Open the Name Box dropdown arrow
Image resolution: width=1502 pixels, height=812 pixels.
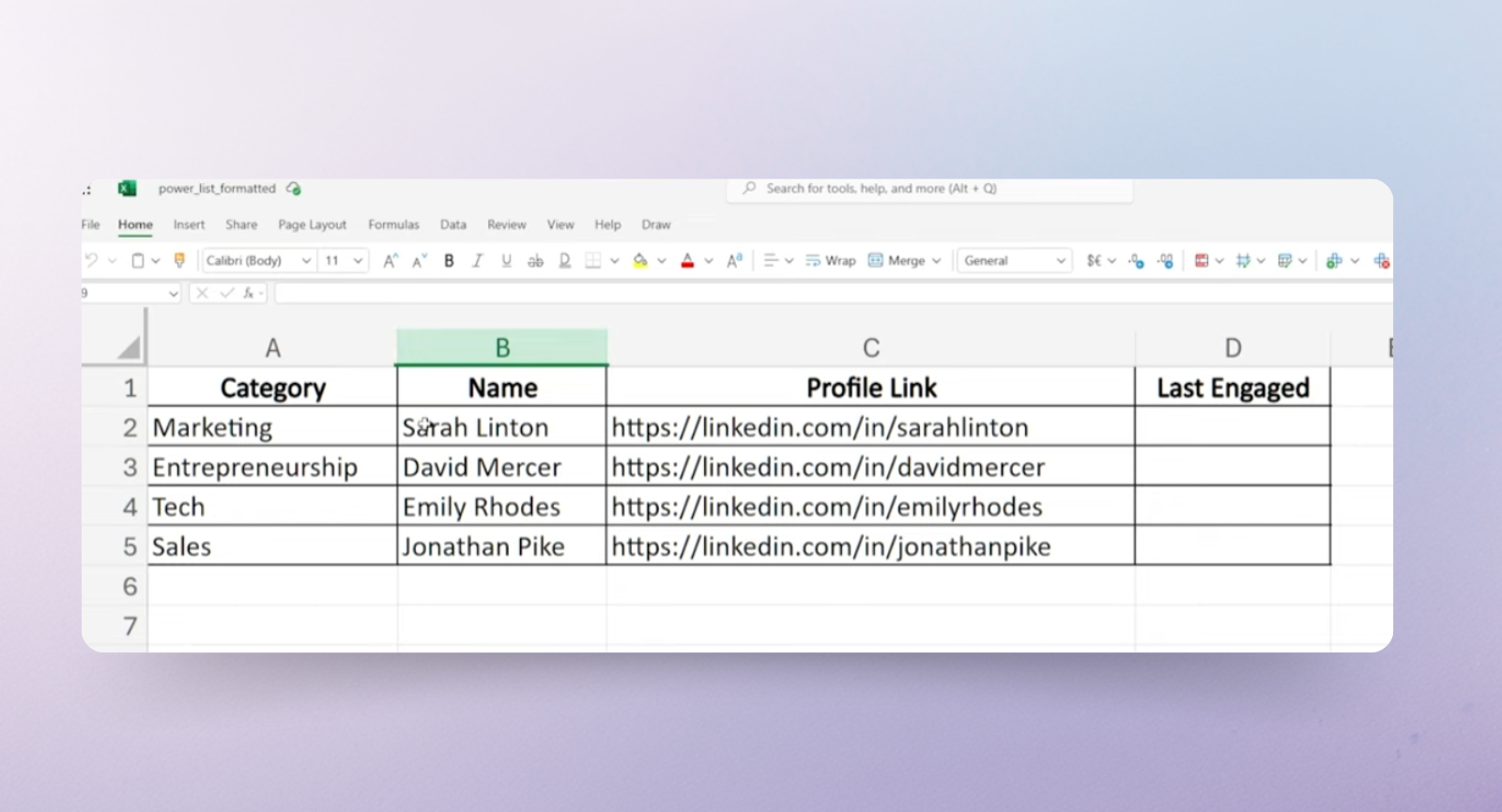click(173, 293)
